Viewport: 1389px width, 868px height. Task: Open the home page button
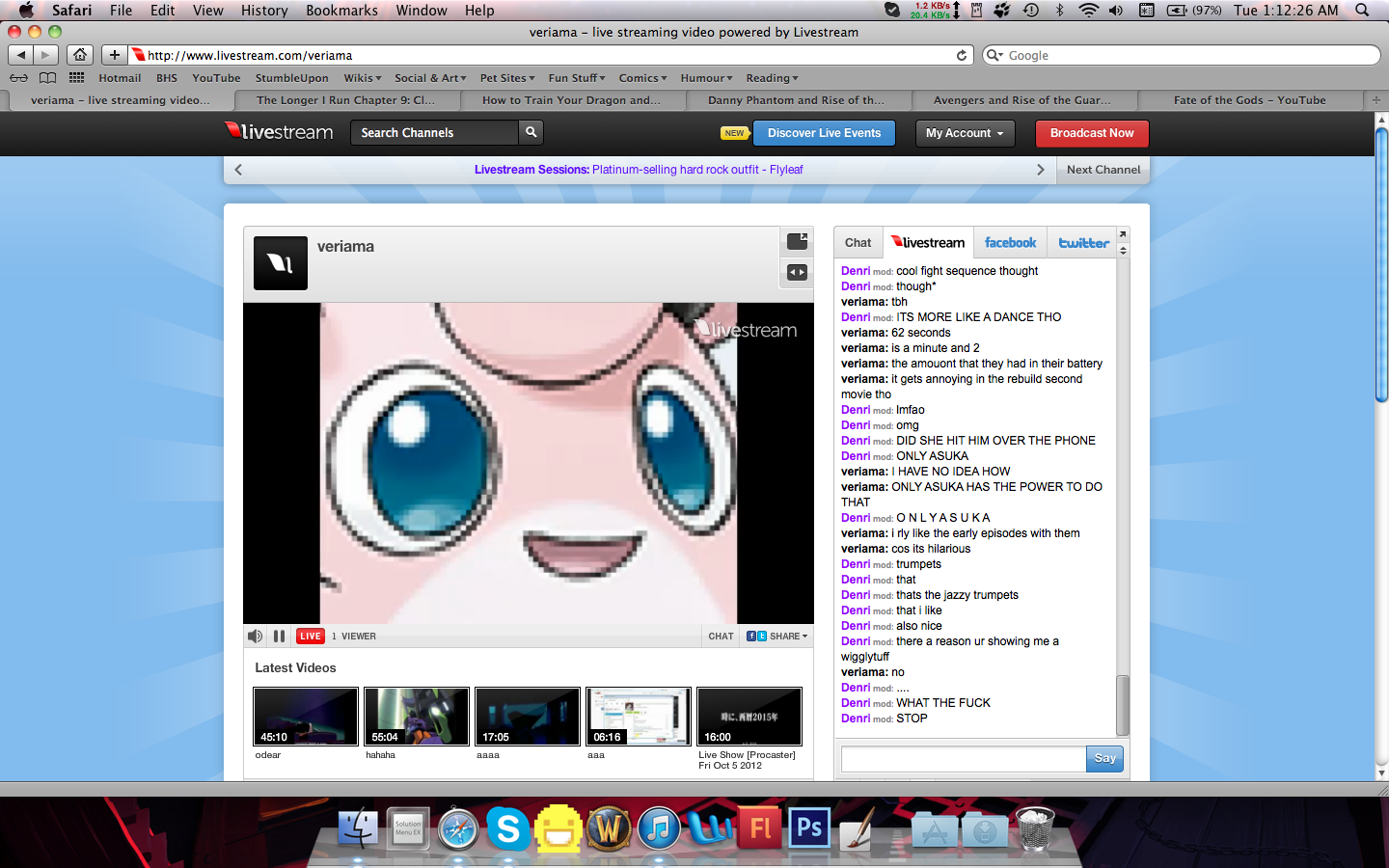tap(80, 55)
